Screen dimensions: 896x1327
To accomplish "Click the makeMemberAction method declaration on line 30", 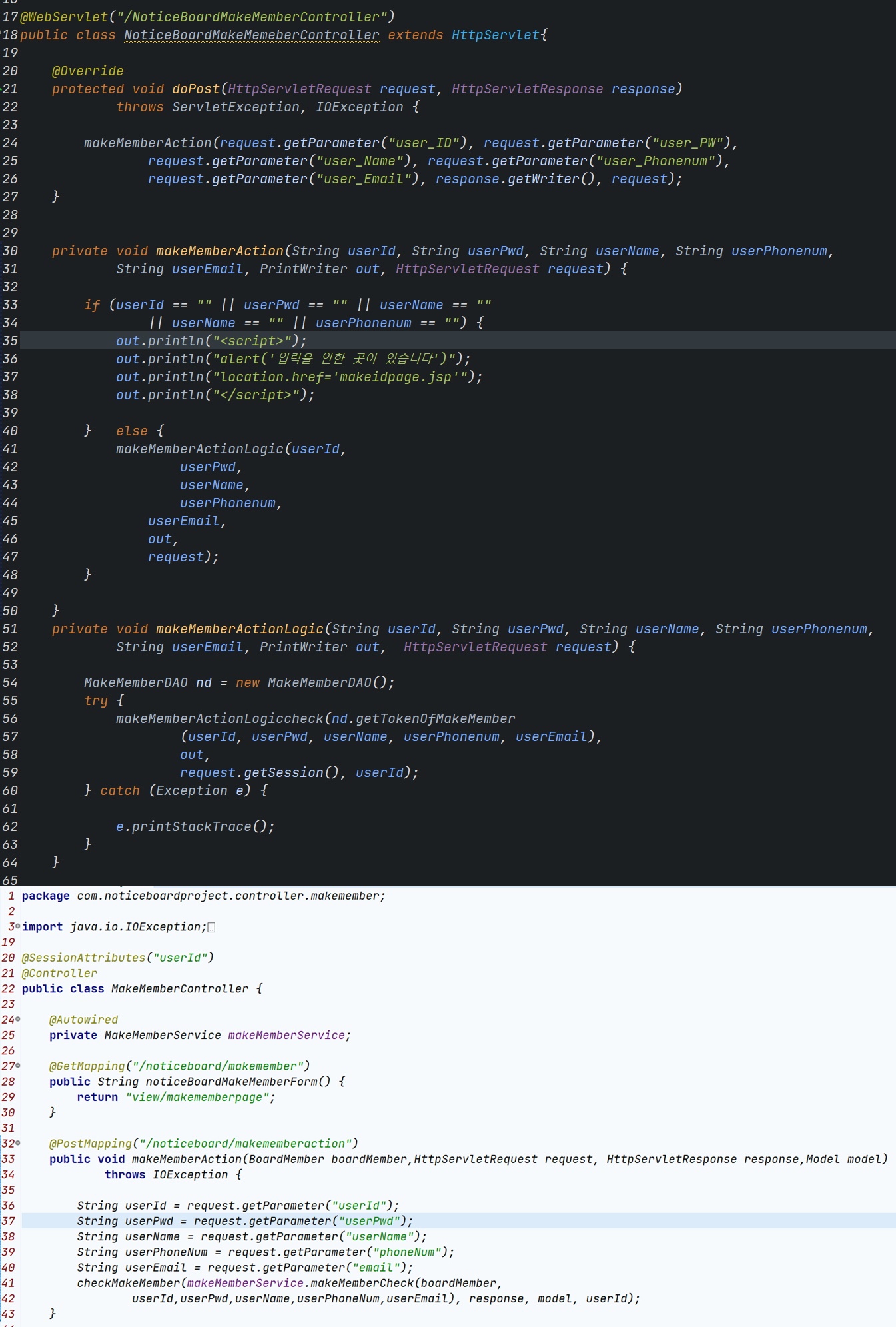I will [220, 251].
